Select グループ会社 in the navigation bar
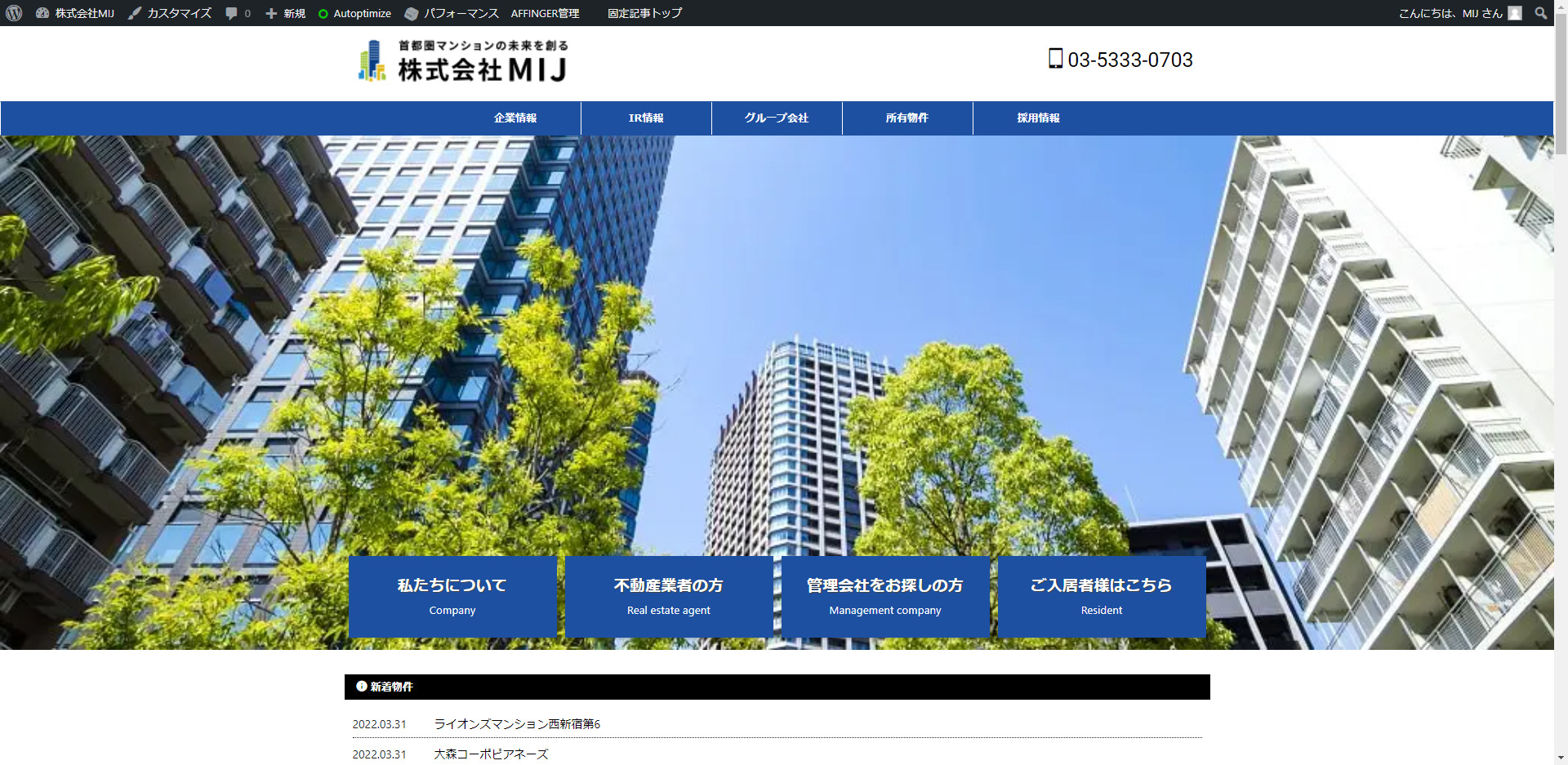 (x=776, y=118)
